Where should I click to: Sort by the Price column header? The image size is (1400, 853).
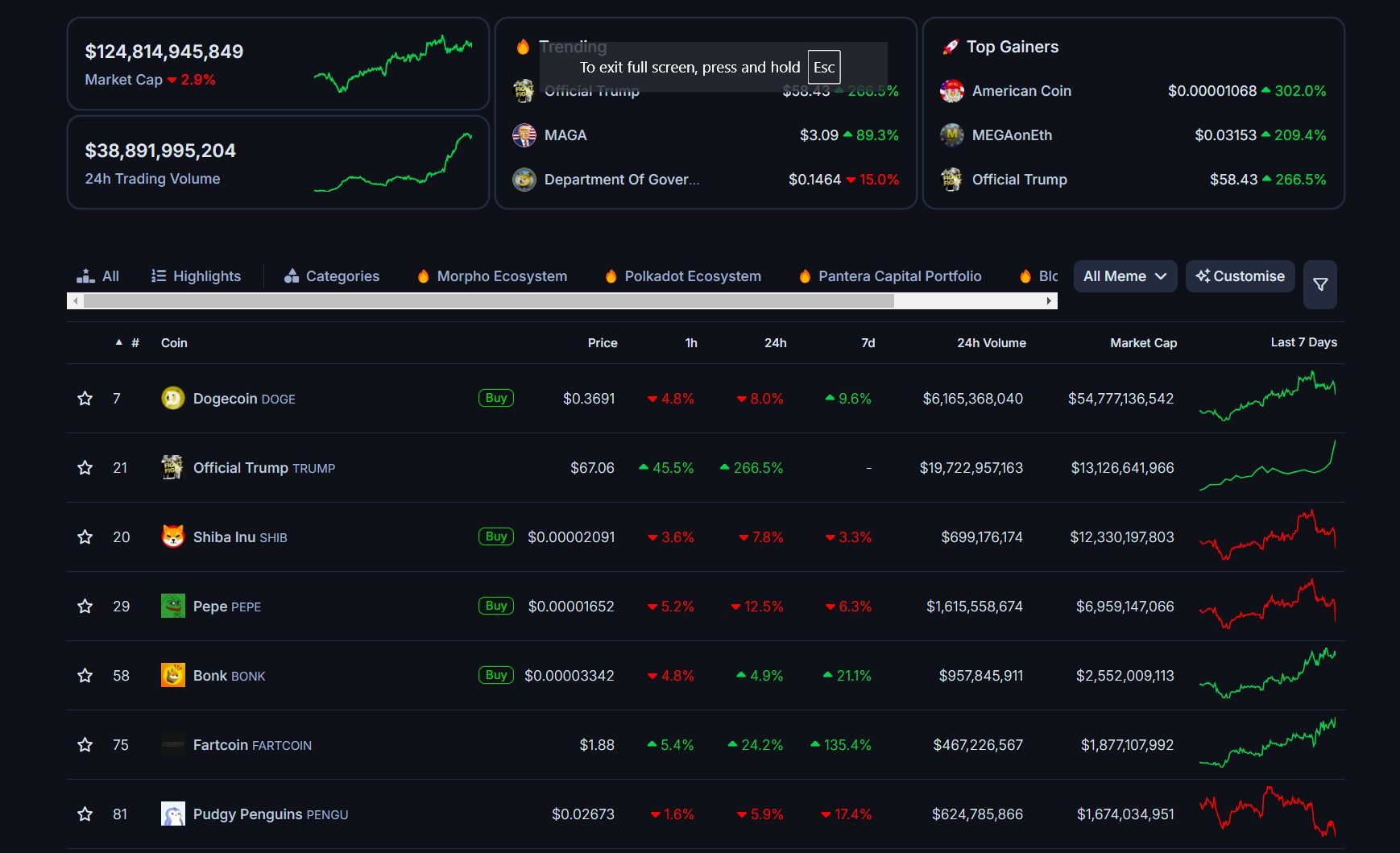tap(603, 342)
